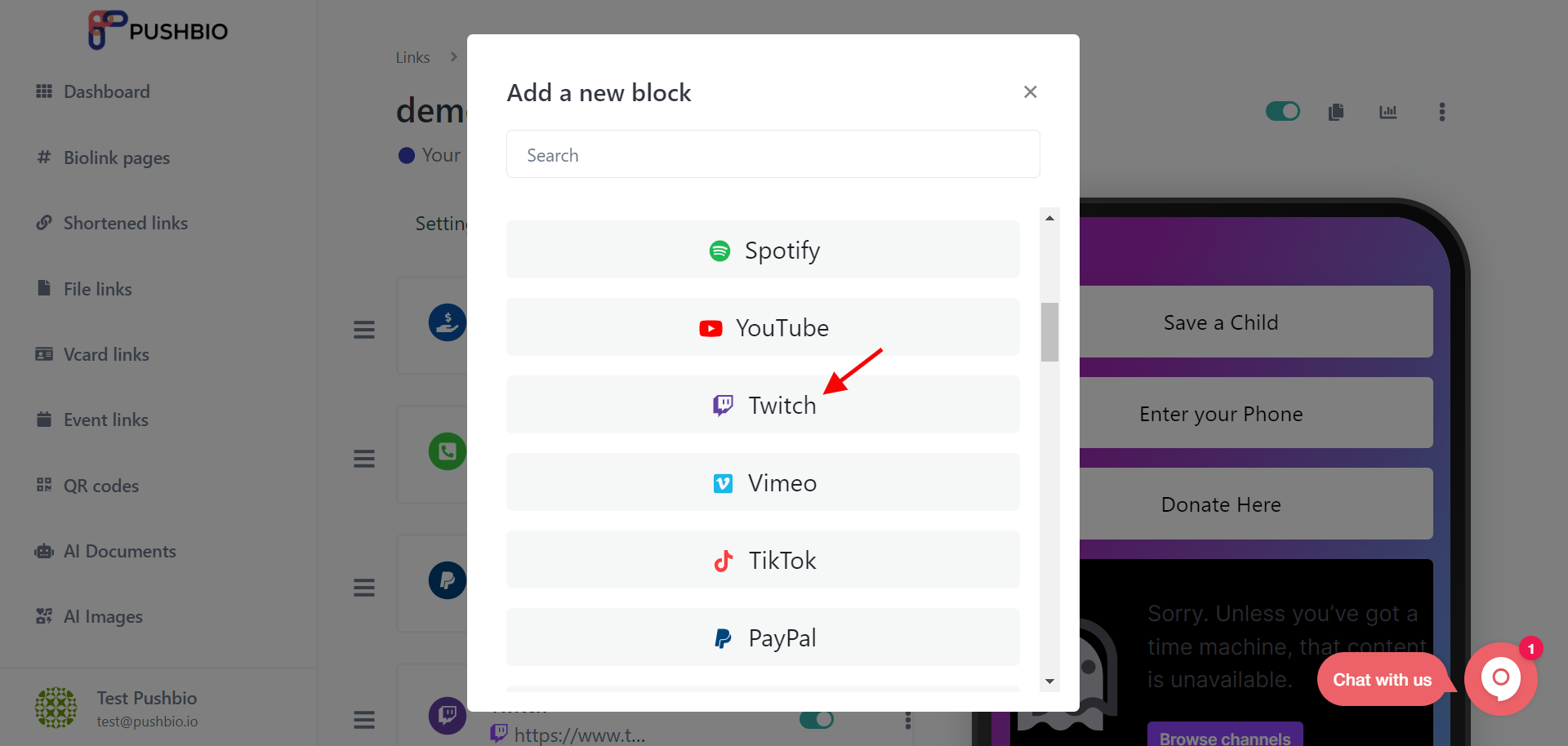The width and height of the screenshot is (1568, 746).
Task: Open the Twitch block three-dot menu
Action: 908,720
